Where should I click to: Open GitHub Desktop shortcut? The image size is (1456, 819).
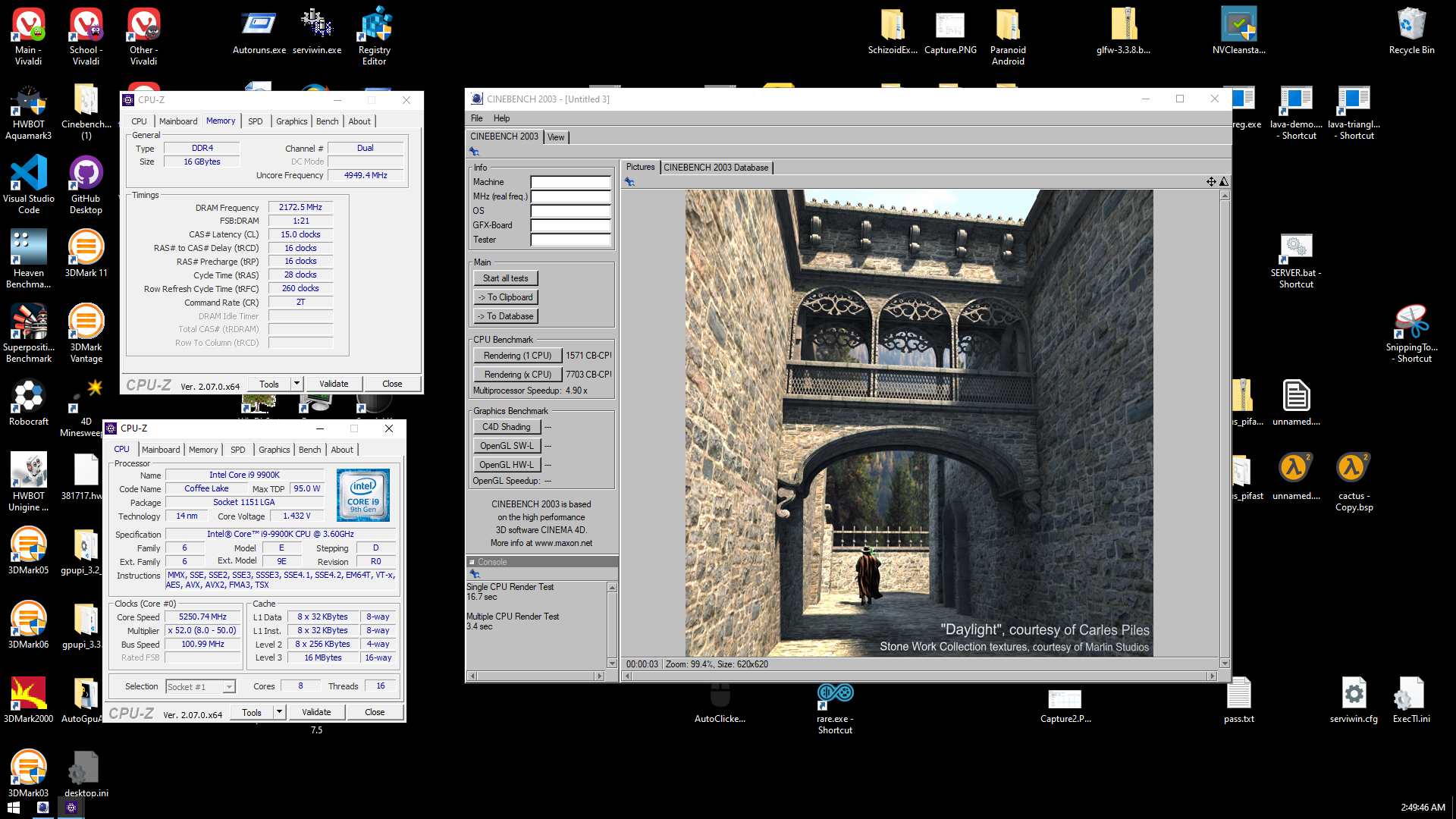tap(86, 185)
